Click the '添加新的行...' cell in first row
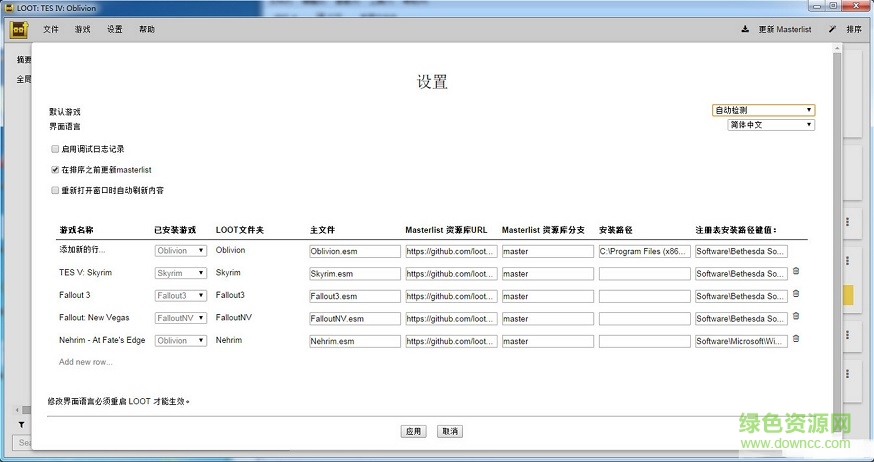 click(x=82, y=250)
